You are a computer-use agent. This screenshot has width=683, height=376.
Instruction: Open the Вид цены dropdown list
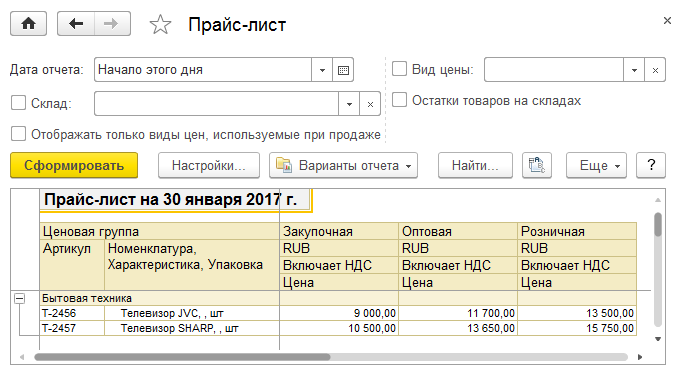634,70
